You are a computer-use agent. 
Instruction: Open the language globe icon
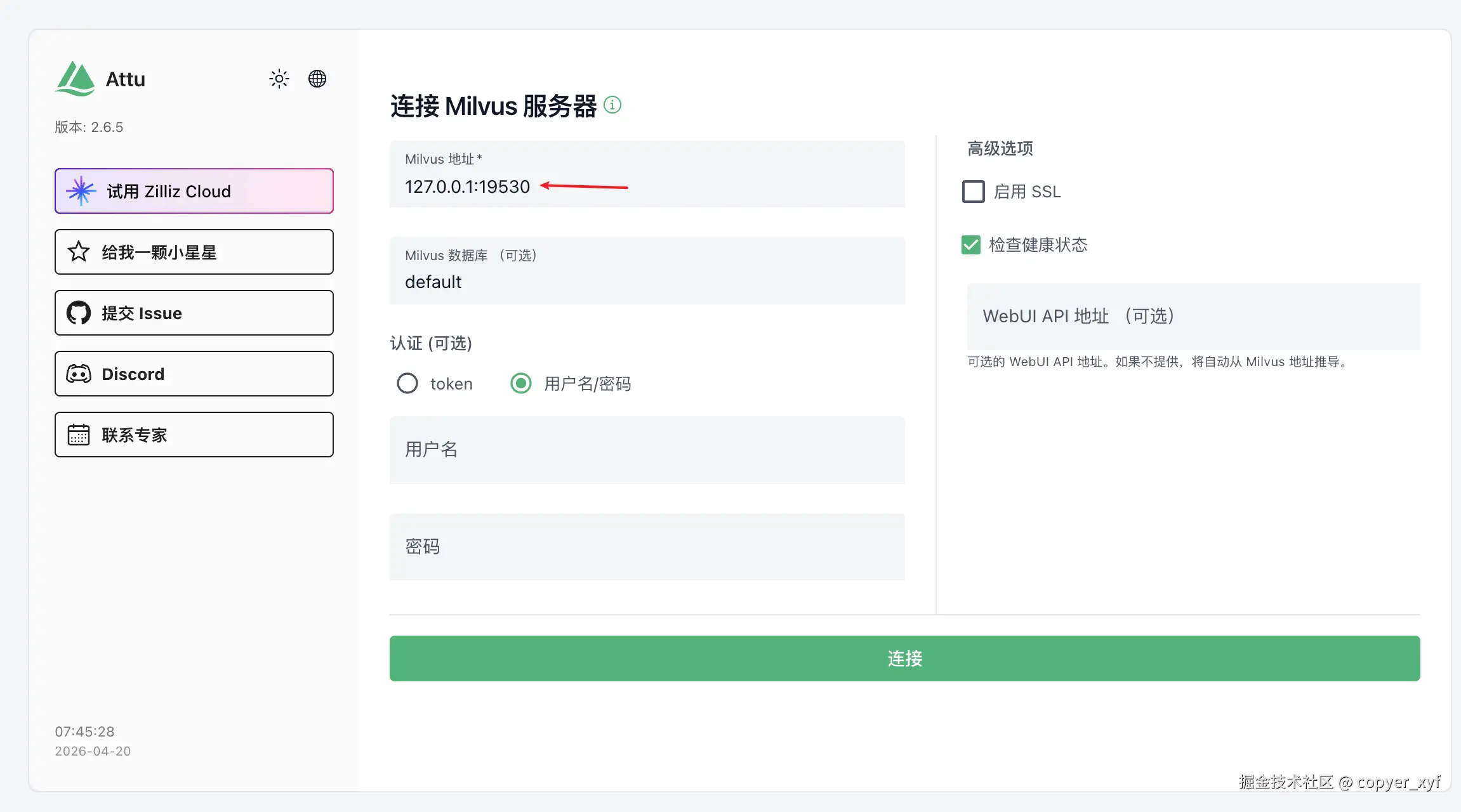coord(317,79)
